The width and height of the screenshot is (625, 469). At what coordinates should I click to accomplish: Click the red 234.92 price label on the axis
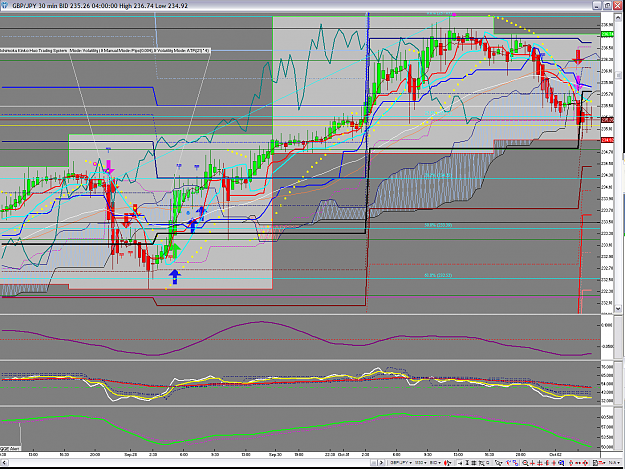pos(607,140)
